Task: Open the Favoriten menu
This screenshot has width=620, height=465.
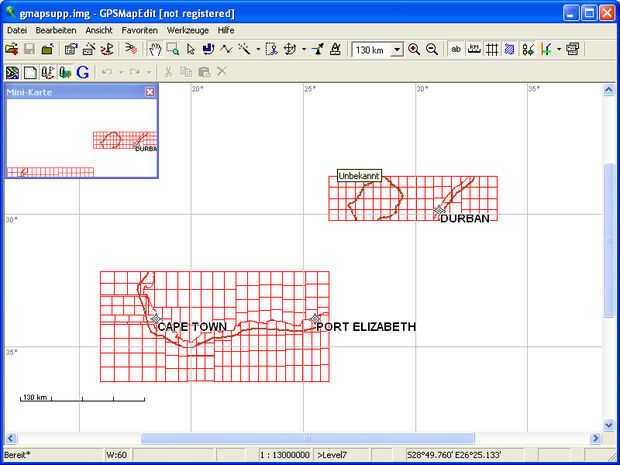Action: (140, 30)
